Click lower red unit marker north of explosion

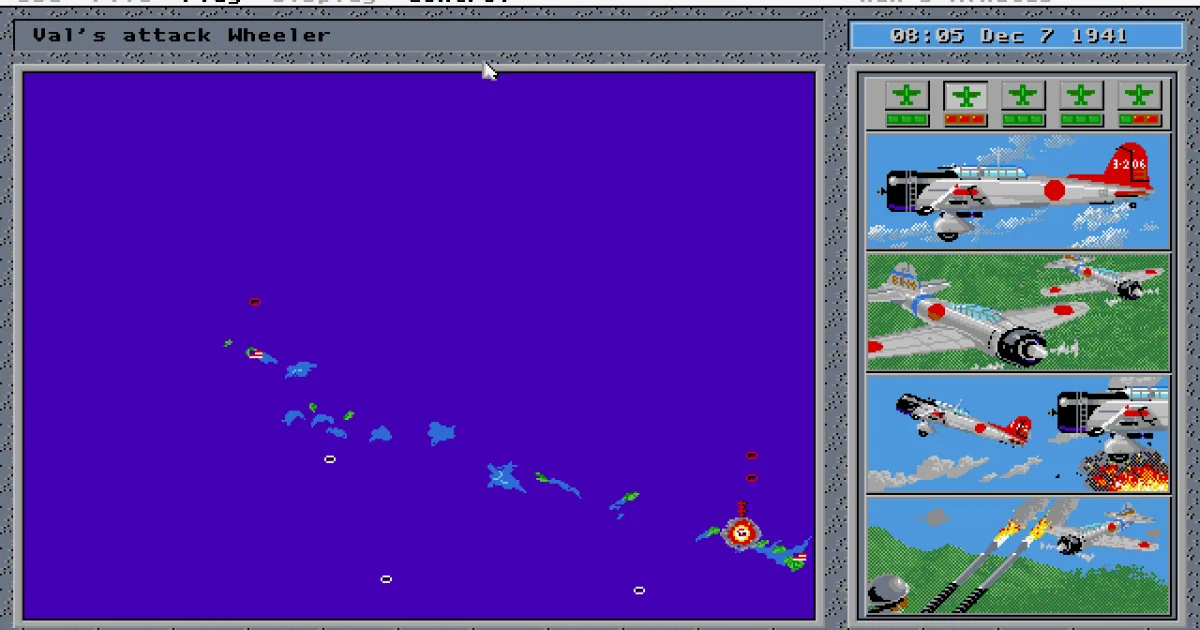pos(751,477)
